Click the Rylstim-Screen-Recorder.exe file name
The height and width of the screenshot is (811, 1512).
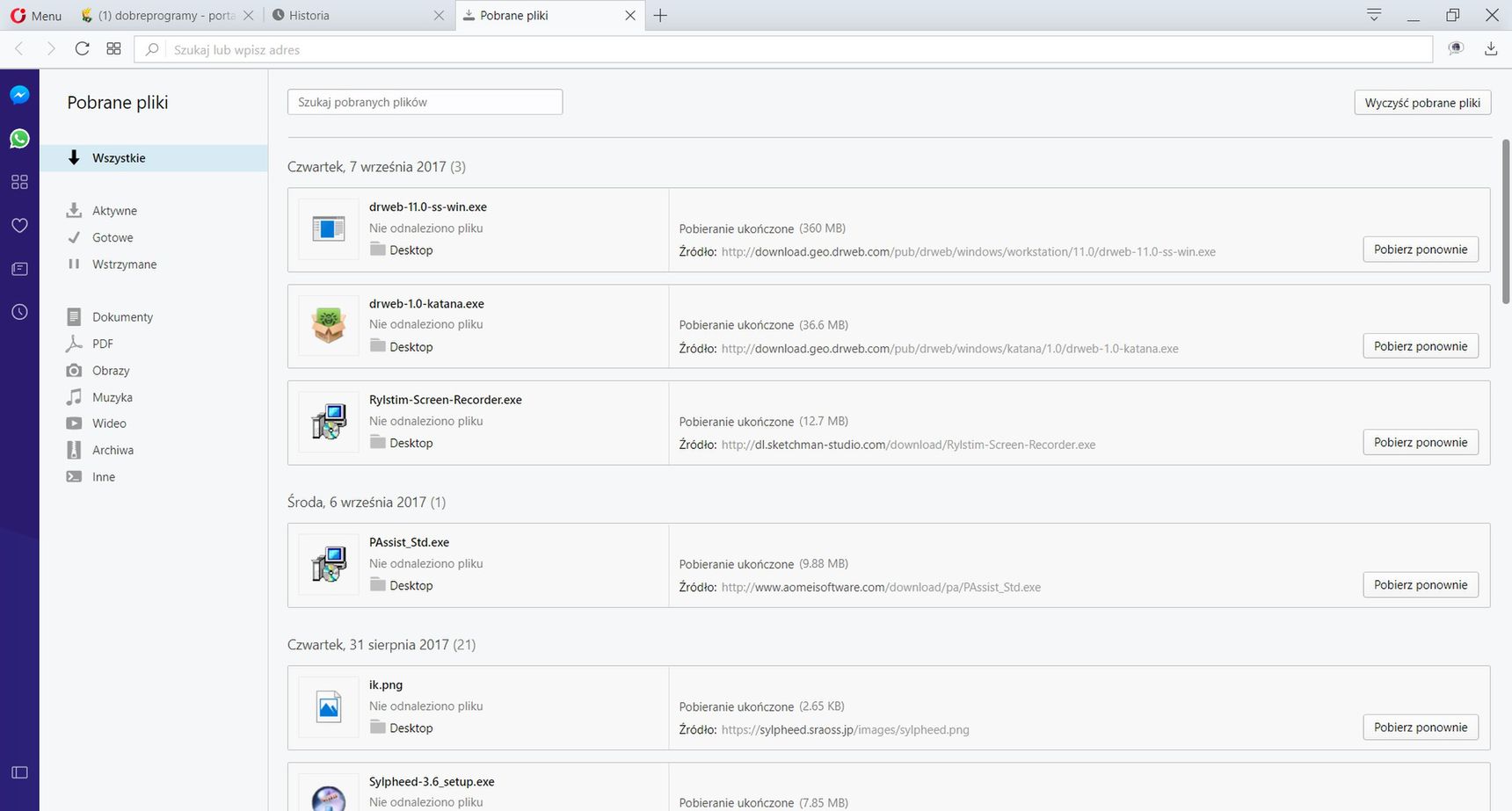pyautogui.click(x=446, y=400)
